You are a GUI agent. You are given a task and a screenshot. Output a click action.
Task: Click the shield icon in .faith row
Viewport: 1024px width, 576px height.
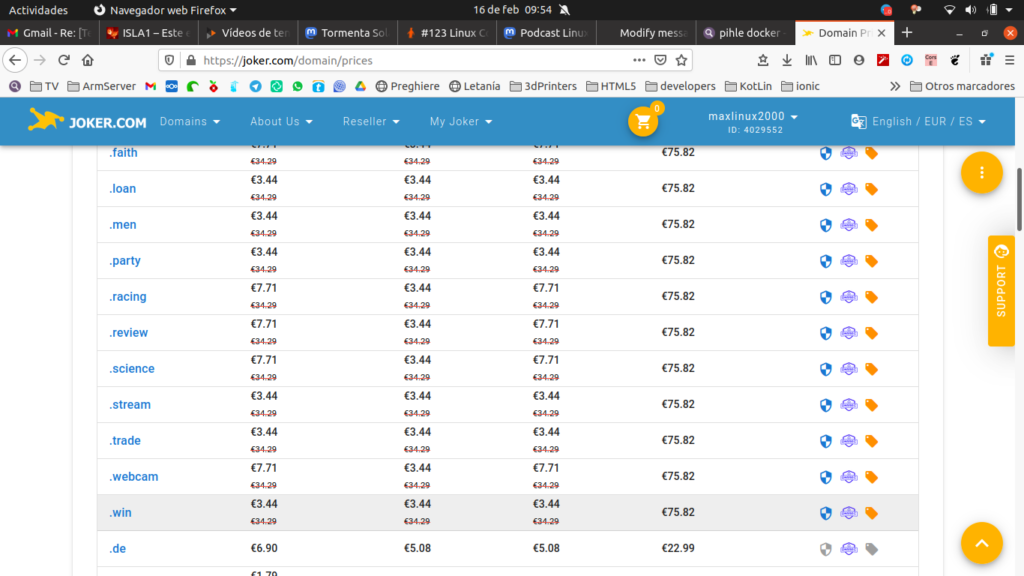point(825,153)
